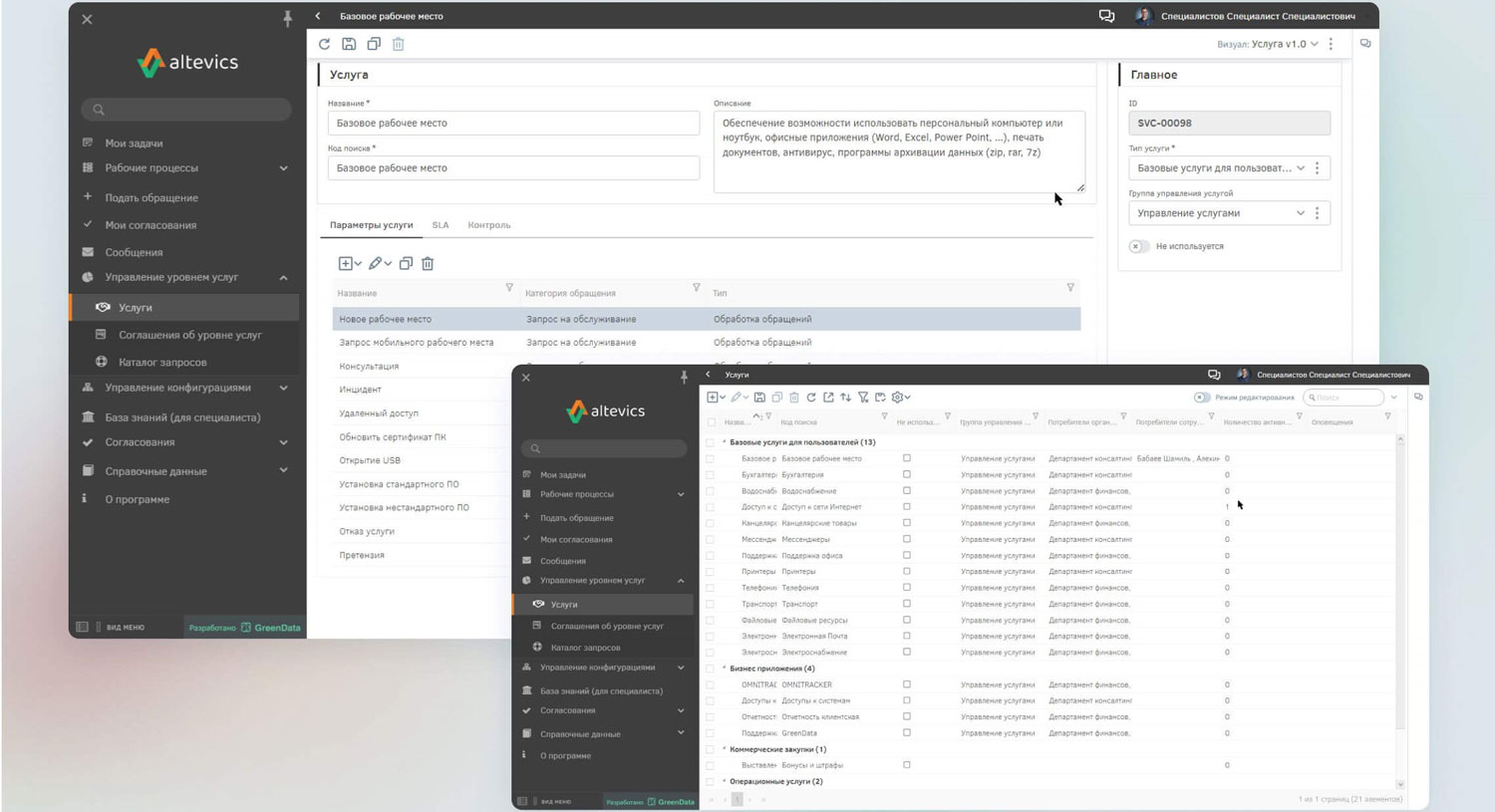The width and height of the screenshot is (1495, 812).
Task: Click the trash icon in the Параметры услуги toolbar
Action: [x=428, y=264]
